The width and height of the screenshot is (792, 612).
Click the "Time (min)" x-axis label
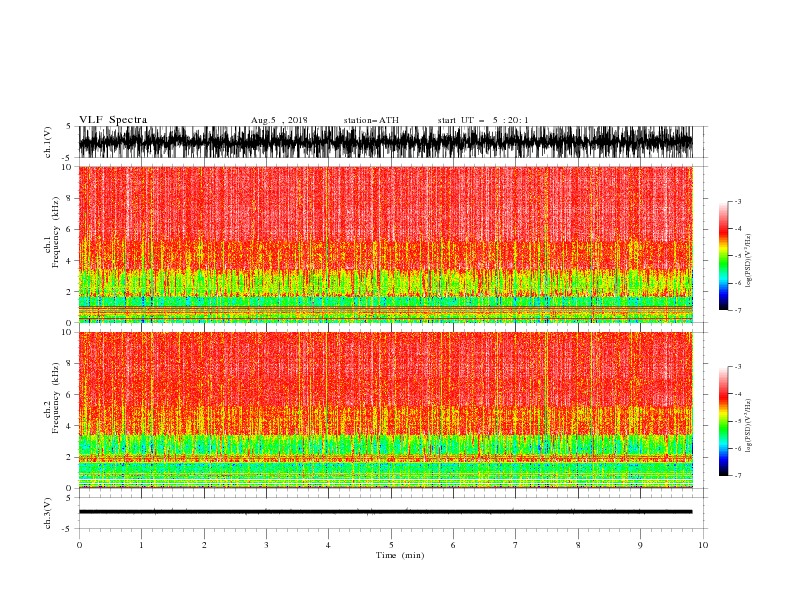pos(400,555)
